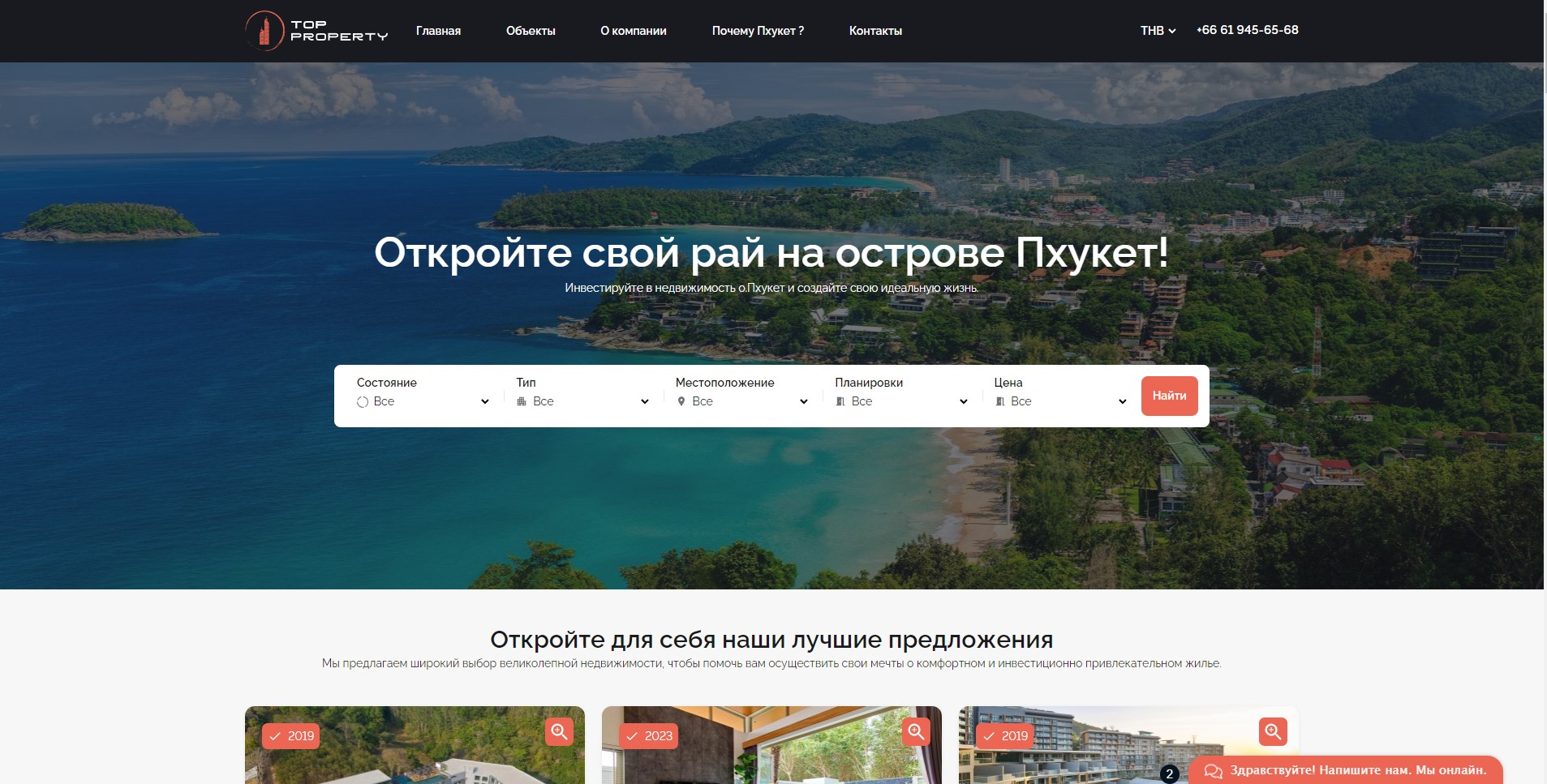The width and height of the screenshot is (1547, 784).
Task: Open the first property thumbnail labeled 2019
Action: 415,745
